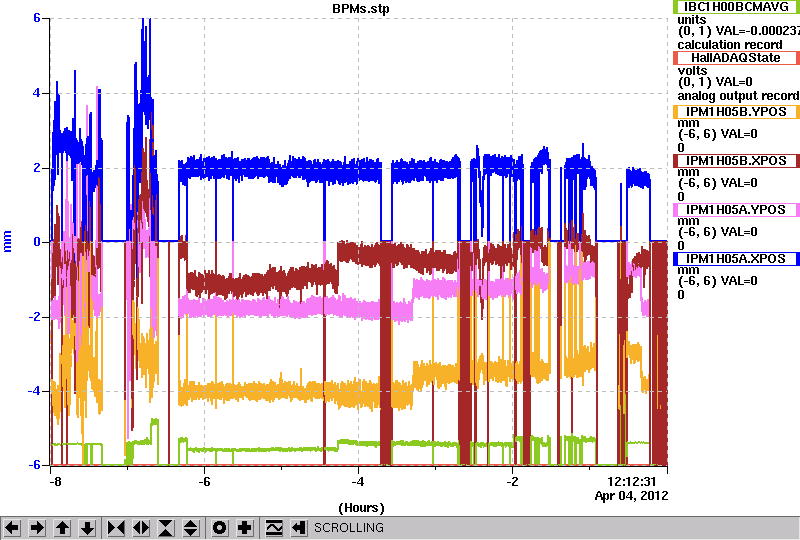Click the Apr 04, 2012 date label

click(632, 496)
